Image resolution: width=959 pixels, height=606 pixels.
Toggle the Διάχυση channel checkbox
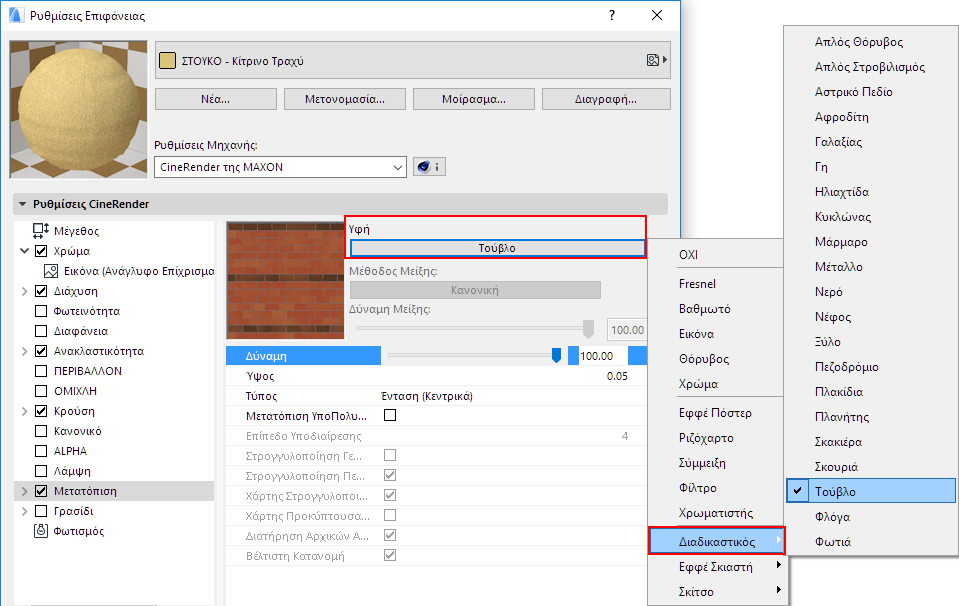[x=41, y=291]
